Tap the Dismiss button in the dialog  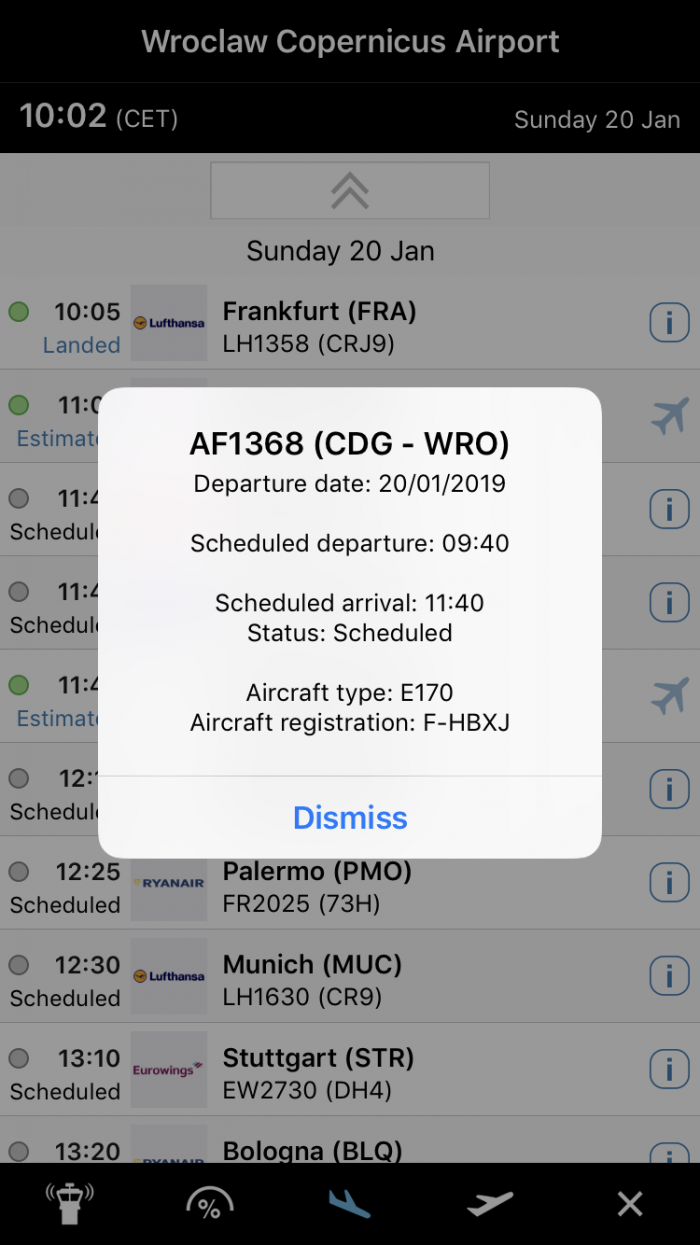[x=350, y=818]
